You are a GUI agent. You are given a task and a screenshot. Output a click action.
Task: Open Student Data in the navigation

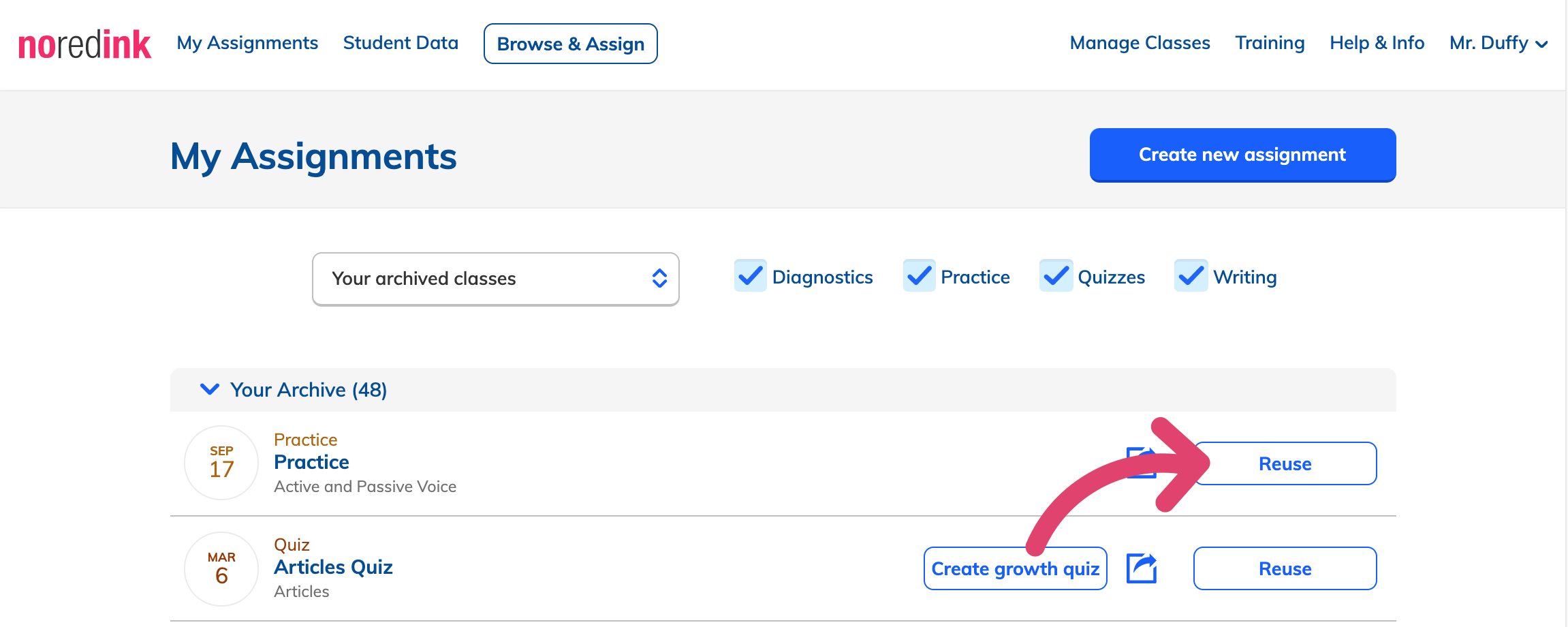(x=401, y=43)
